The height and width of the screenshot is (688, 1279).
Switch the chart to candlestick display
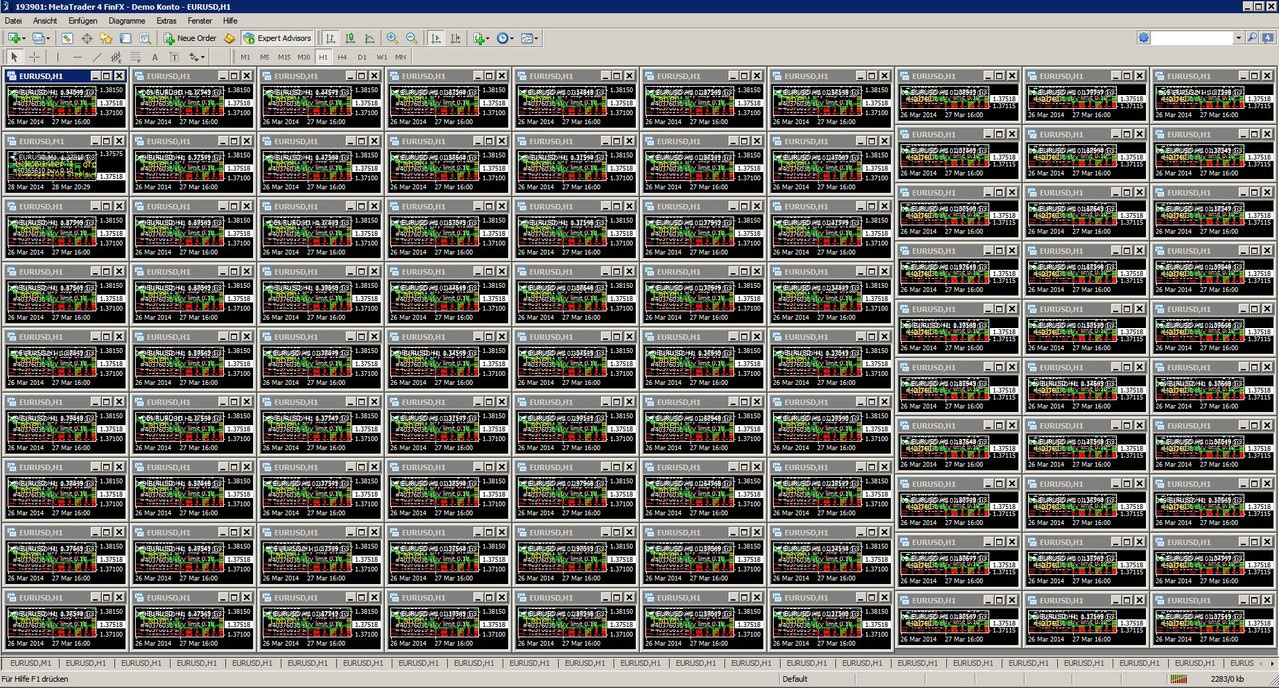point(350,39)
